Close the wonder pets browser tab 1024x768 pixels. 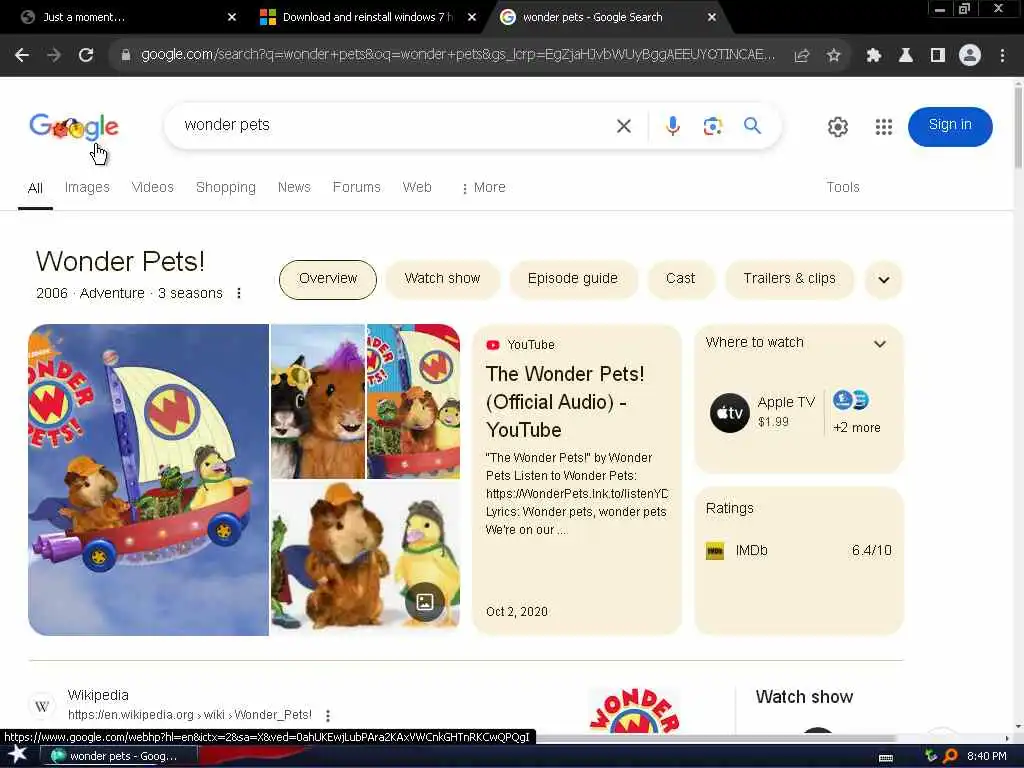(712, 17)
